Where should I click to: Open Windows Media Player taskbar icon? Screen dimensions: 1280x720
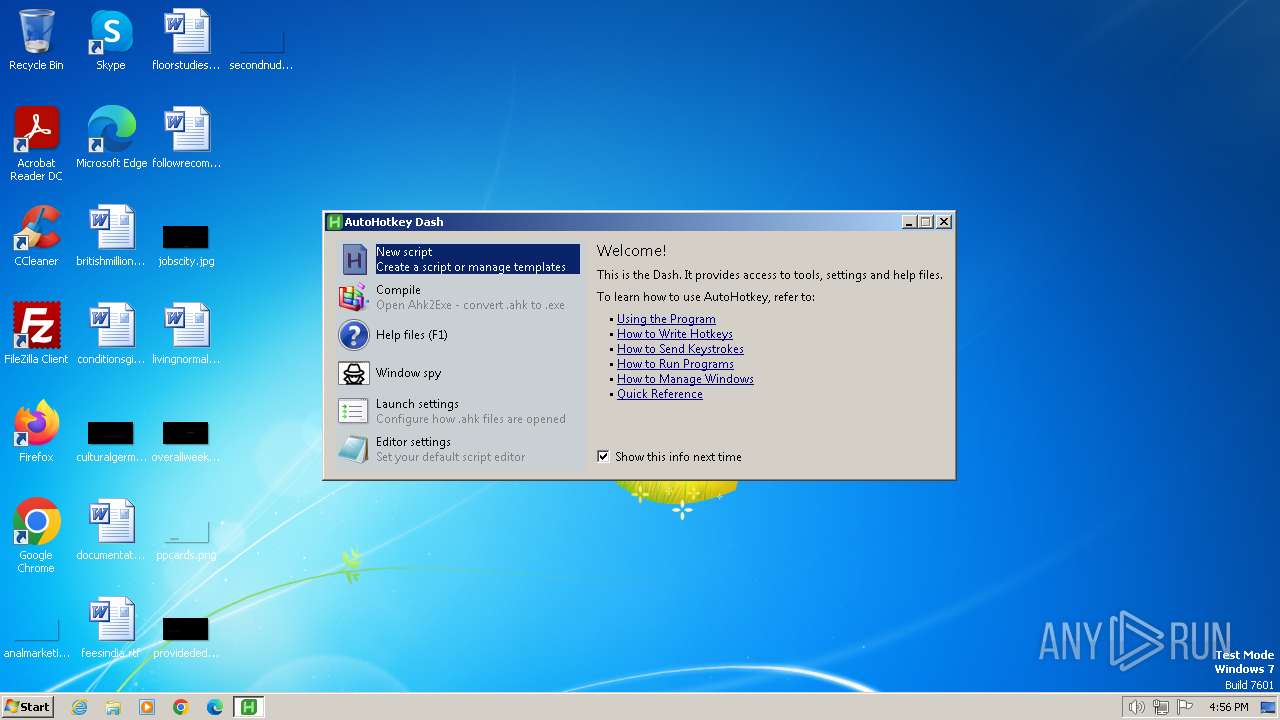point(147,707)
